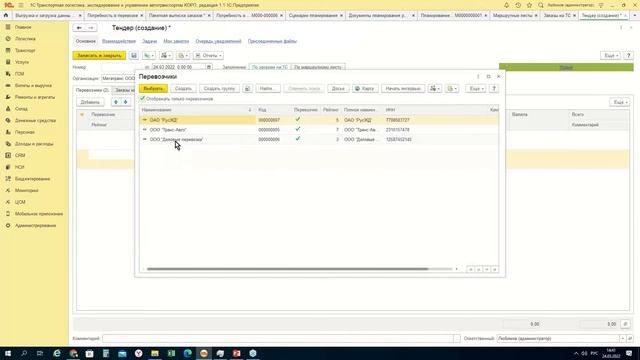The image size is (640, 360).
Task: Click the yellow Выбрать button
Action: point(153,89)
